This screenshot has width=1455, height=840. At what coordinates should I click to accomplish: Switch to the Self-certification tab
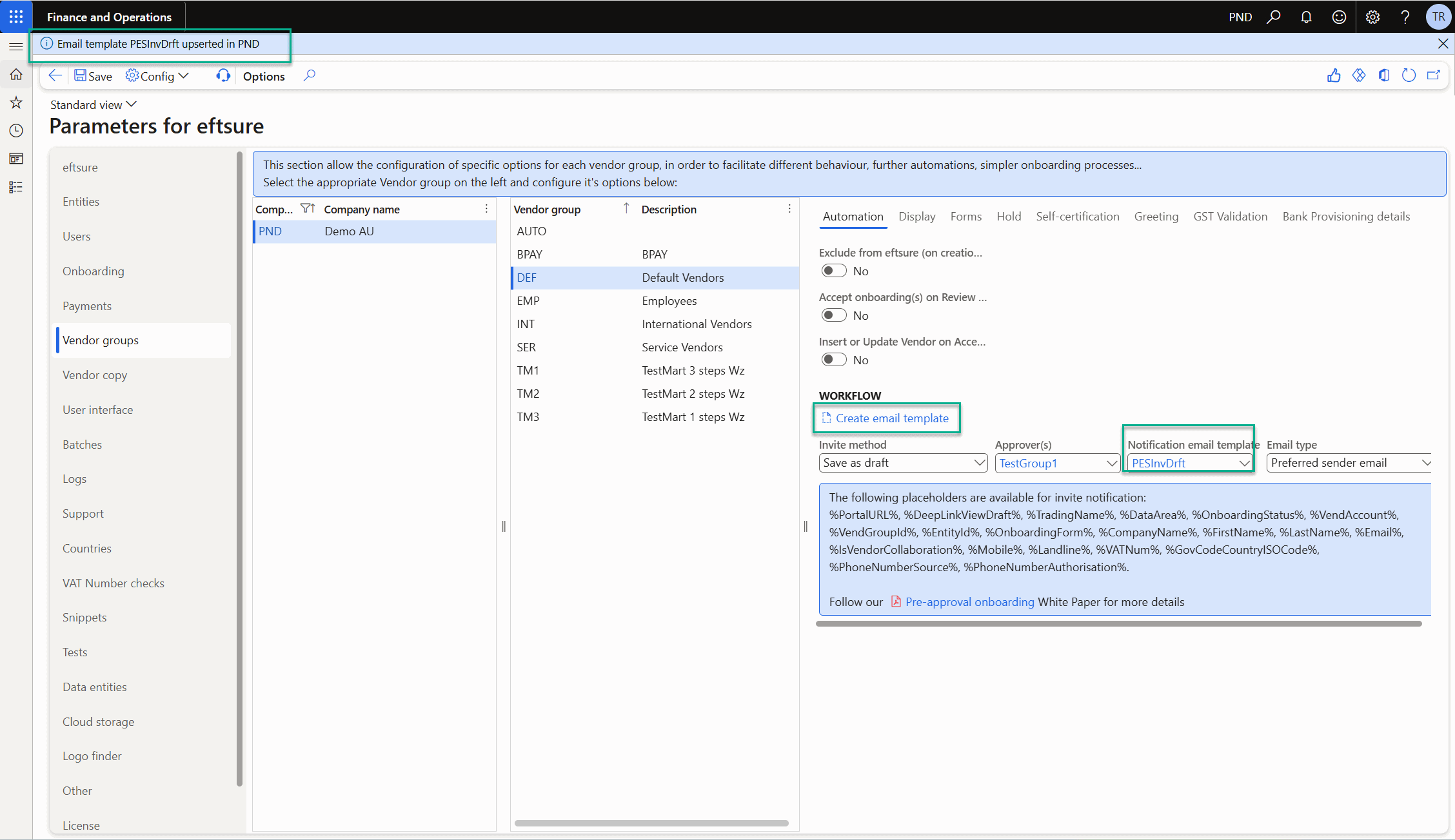pos(1078,217)
